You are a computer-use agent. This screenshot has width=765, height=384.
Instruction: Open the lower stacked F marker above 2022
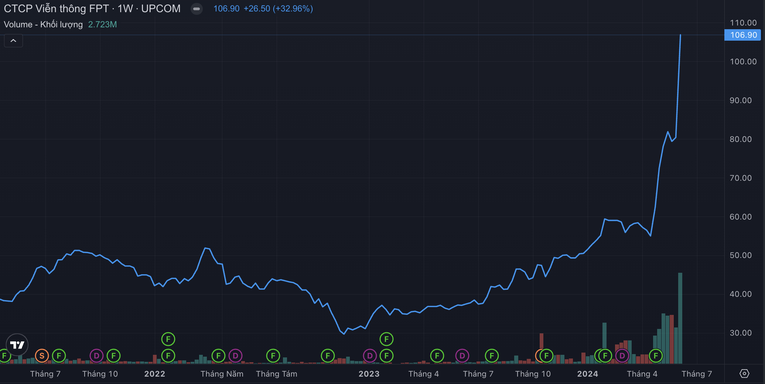(168, 356)
